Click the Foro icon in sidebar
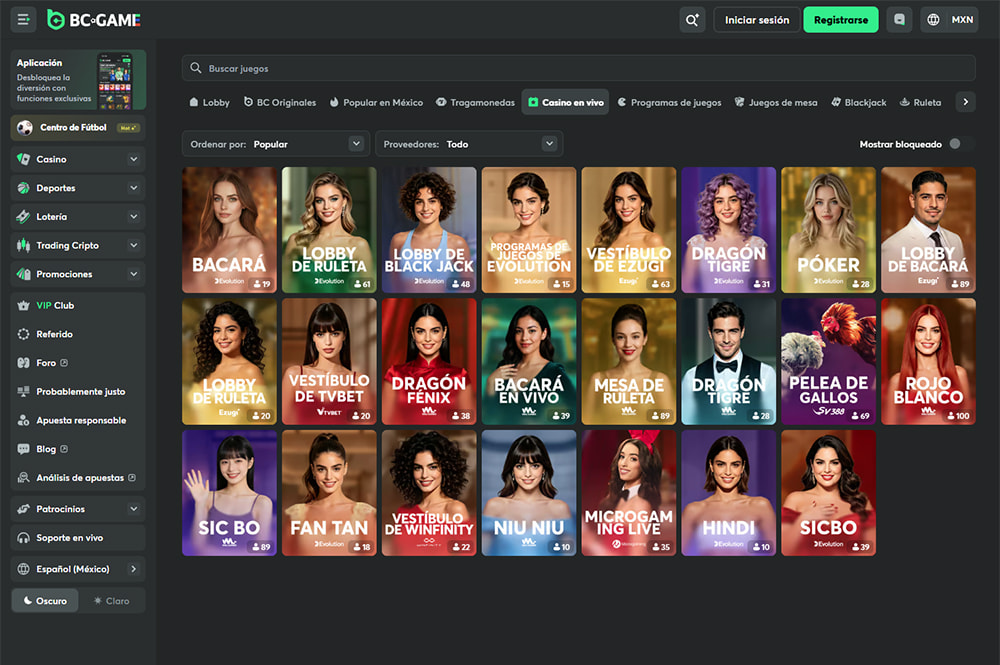1000x665 pixels. point(24,363)
